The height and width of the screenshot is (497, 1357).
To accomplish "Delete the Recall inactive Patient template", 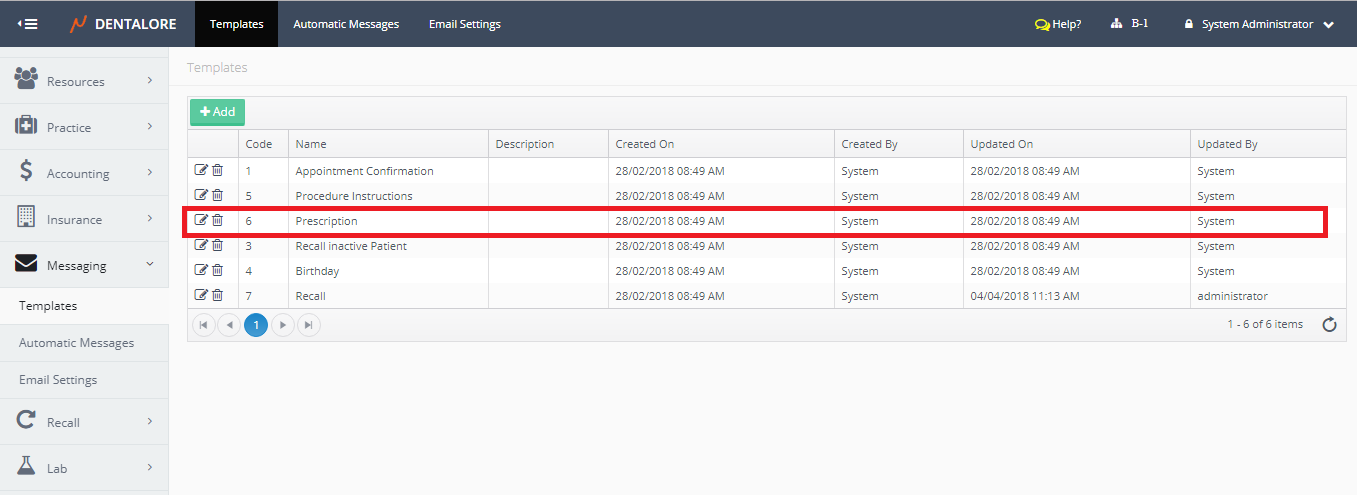I will pos(217,245).
